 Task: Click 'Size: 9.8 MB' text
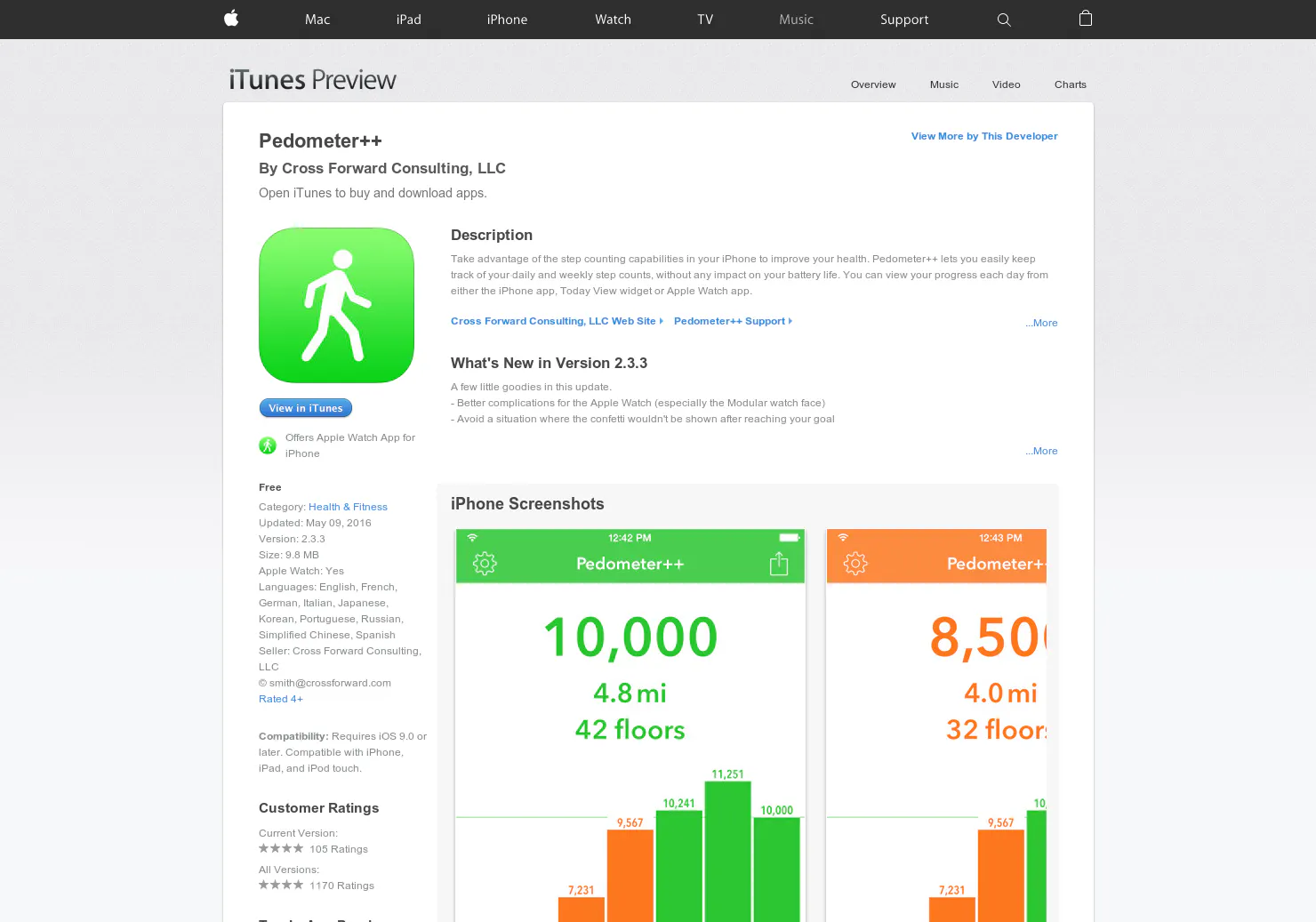click(289, 555)
